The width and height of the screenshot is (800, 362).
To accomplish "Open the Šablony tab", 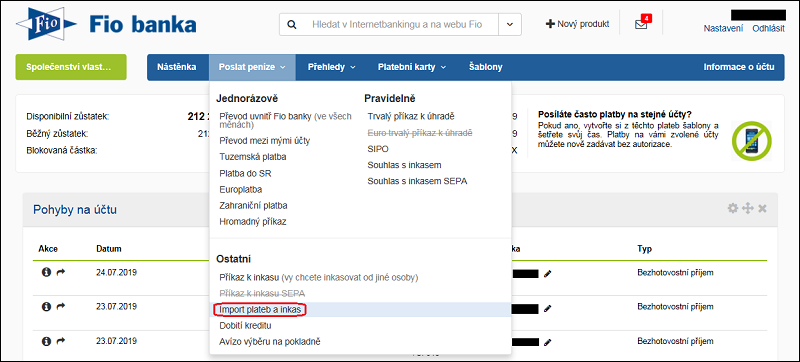I will [485, 67].
